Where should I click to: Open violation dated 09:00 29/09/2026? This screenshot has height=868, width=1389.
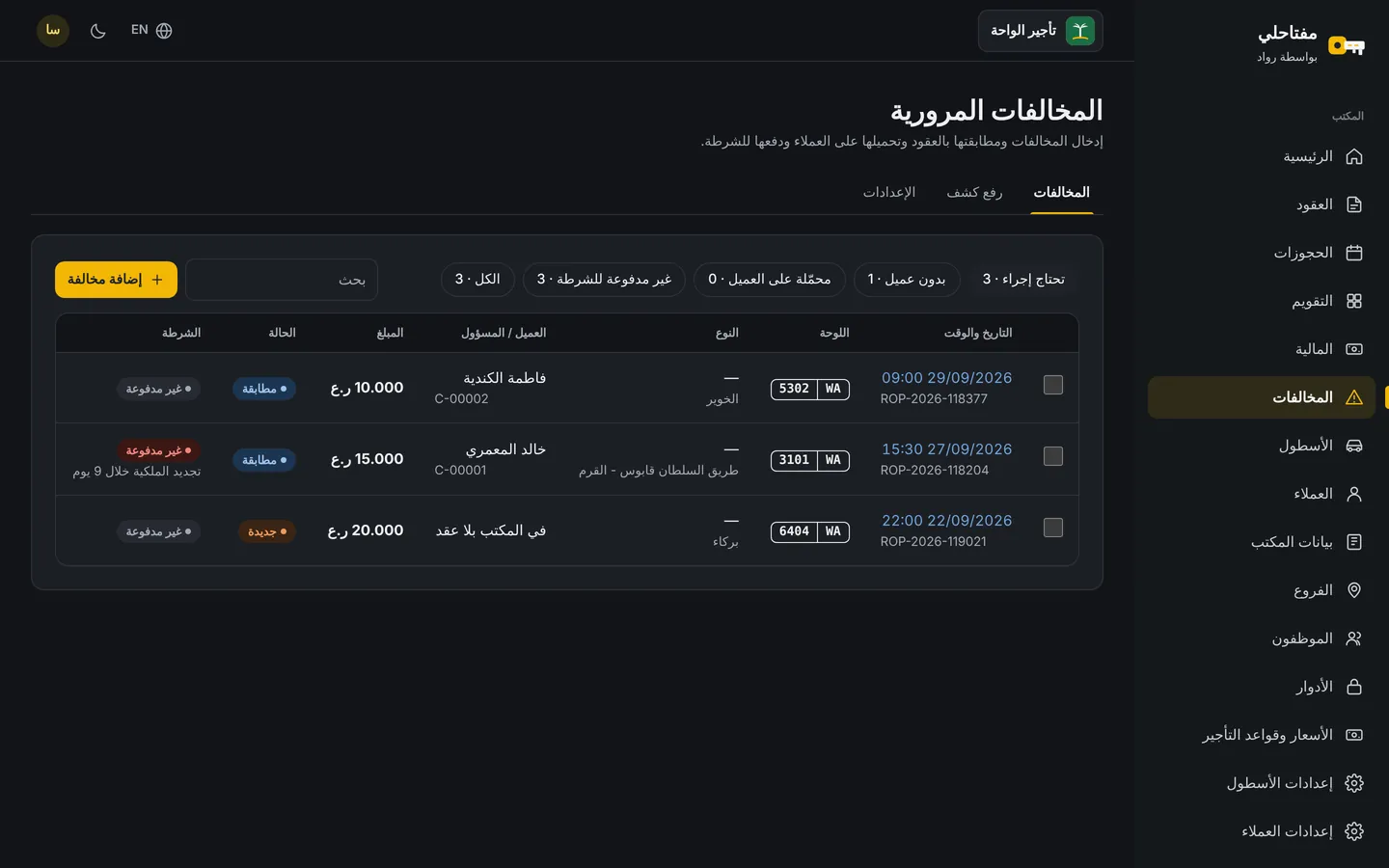(946, 378)
